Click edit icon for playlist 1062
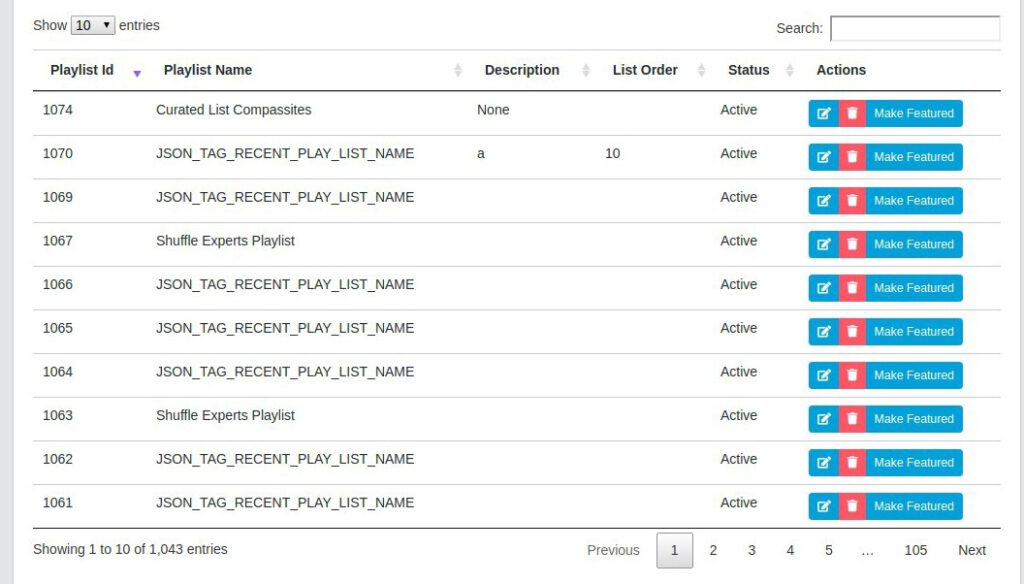1024x584 pixels. point(824,462)
